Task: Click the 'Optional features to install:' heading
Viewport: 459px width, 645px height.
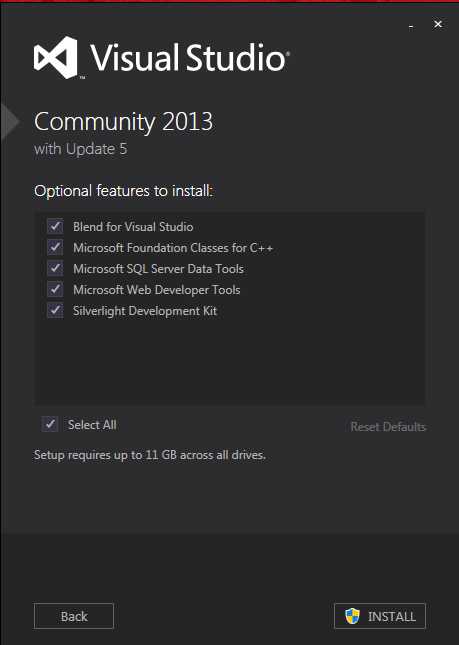Action: pyautogui.click(x=123, y=191)
